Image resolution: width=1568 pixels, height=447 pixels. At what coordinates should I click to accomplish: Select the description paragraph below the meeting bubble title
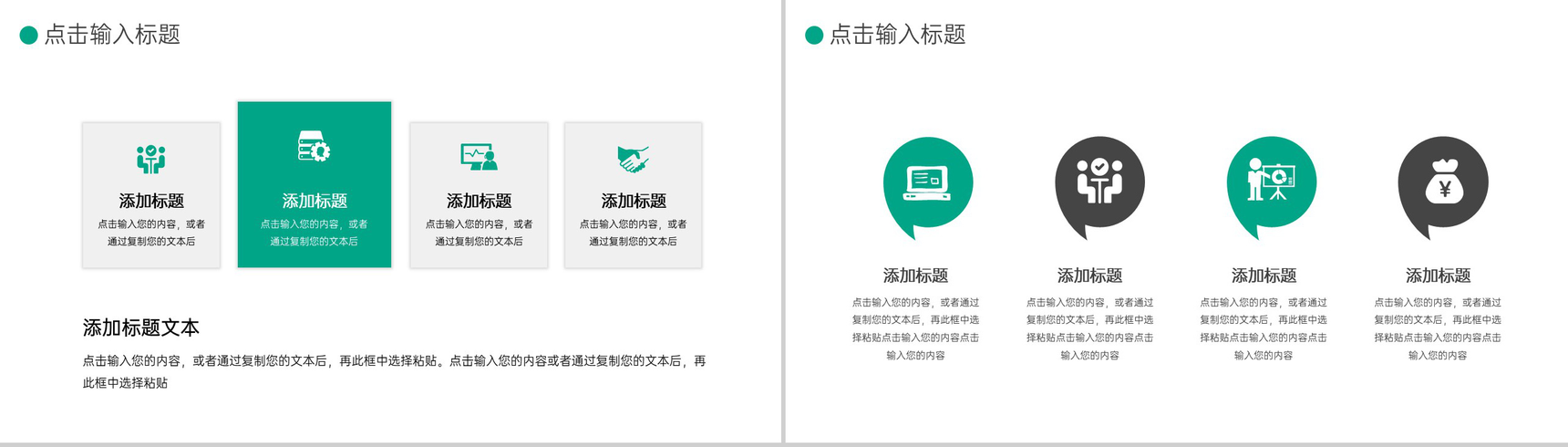[1090, 328]
